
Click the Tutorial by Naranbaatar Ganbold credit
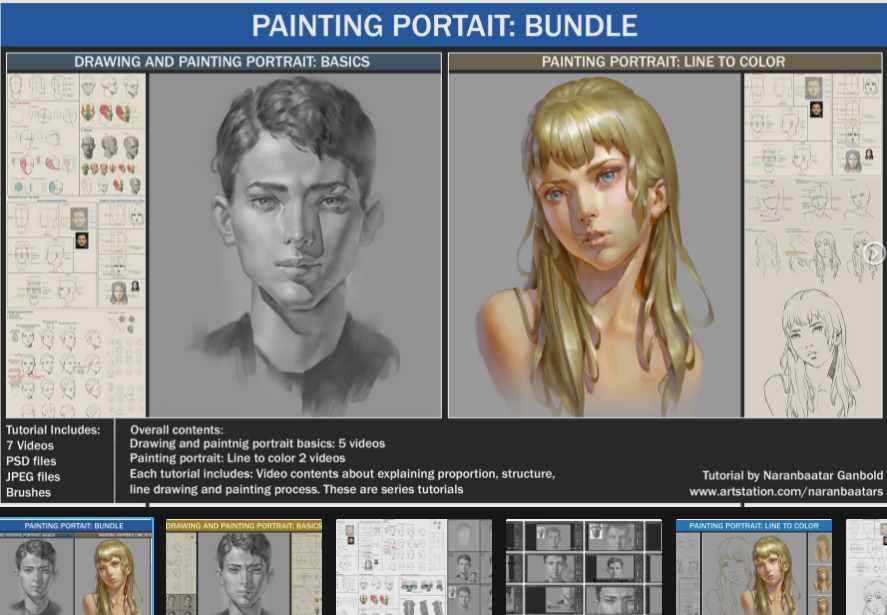point(793,475)
